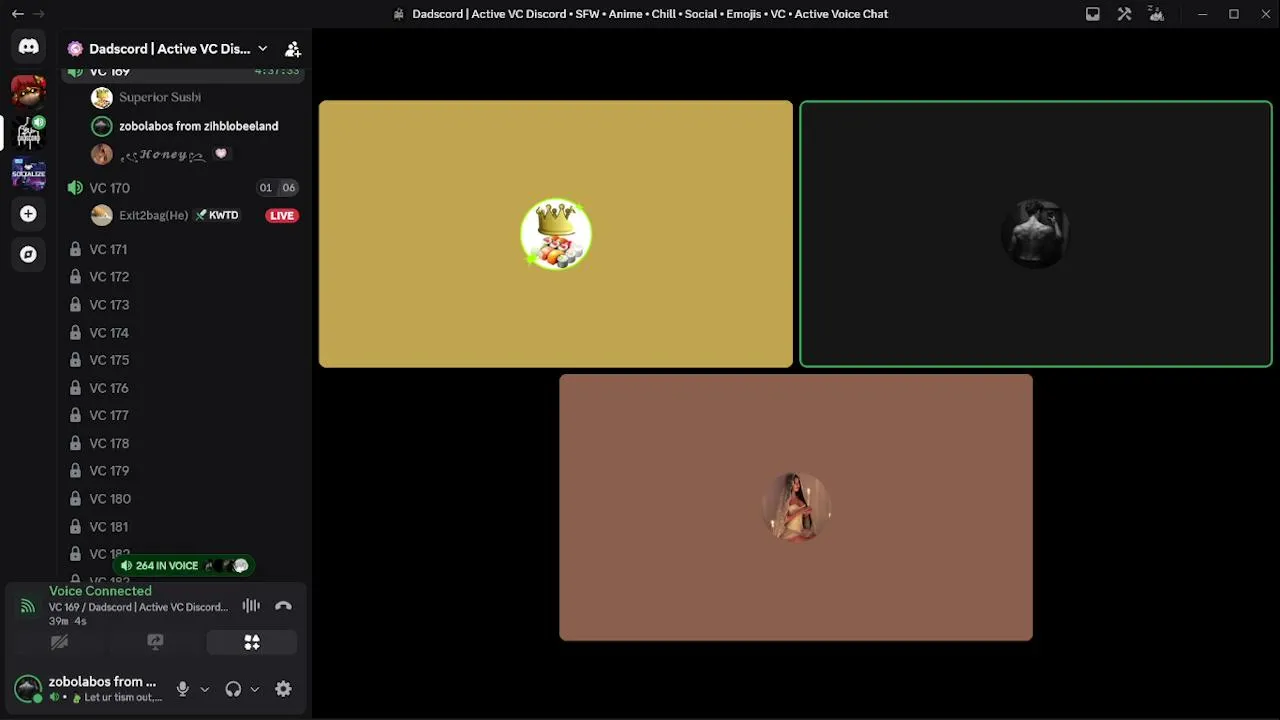Click the VC 169 channel path text

[x=138, y=607]
